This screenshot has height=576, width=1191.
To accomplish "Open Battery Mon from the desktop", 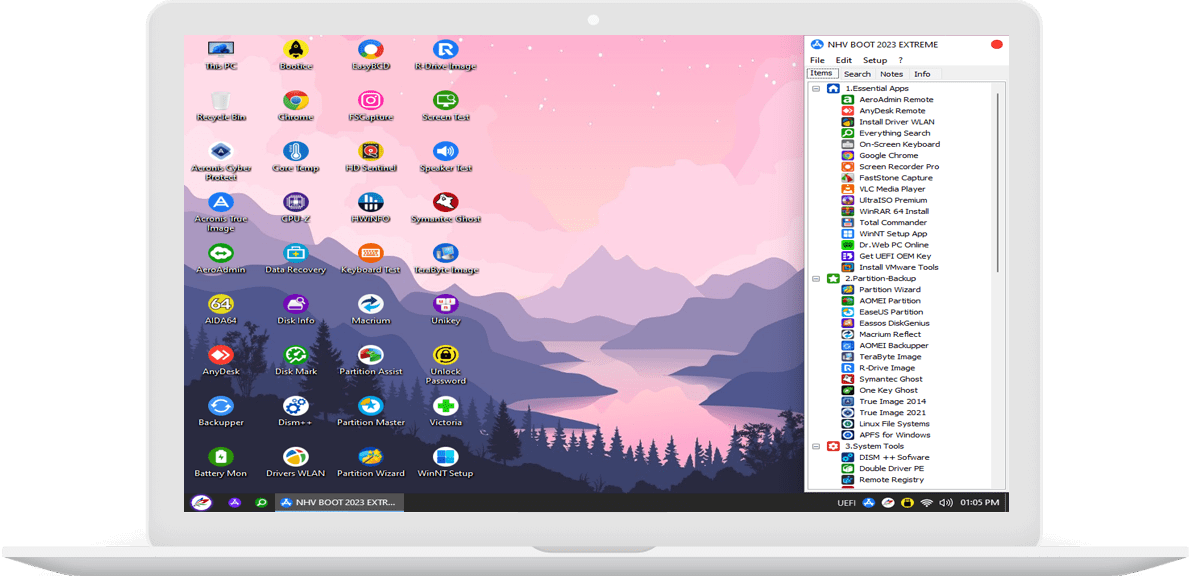I will click(221, 462).
